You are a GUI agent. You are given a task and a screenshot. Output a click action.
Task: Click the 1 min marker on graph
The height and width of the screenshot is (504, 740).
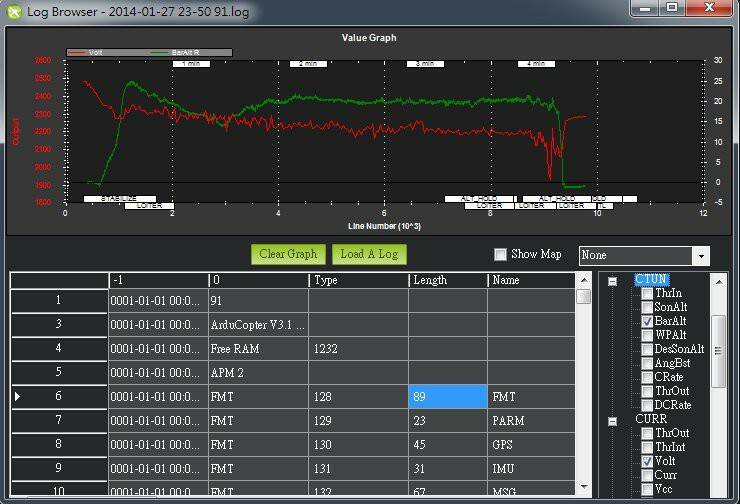(x=191, y=63)
